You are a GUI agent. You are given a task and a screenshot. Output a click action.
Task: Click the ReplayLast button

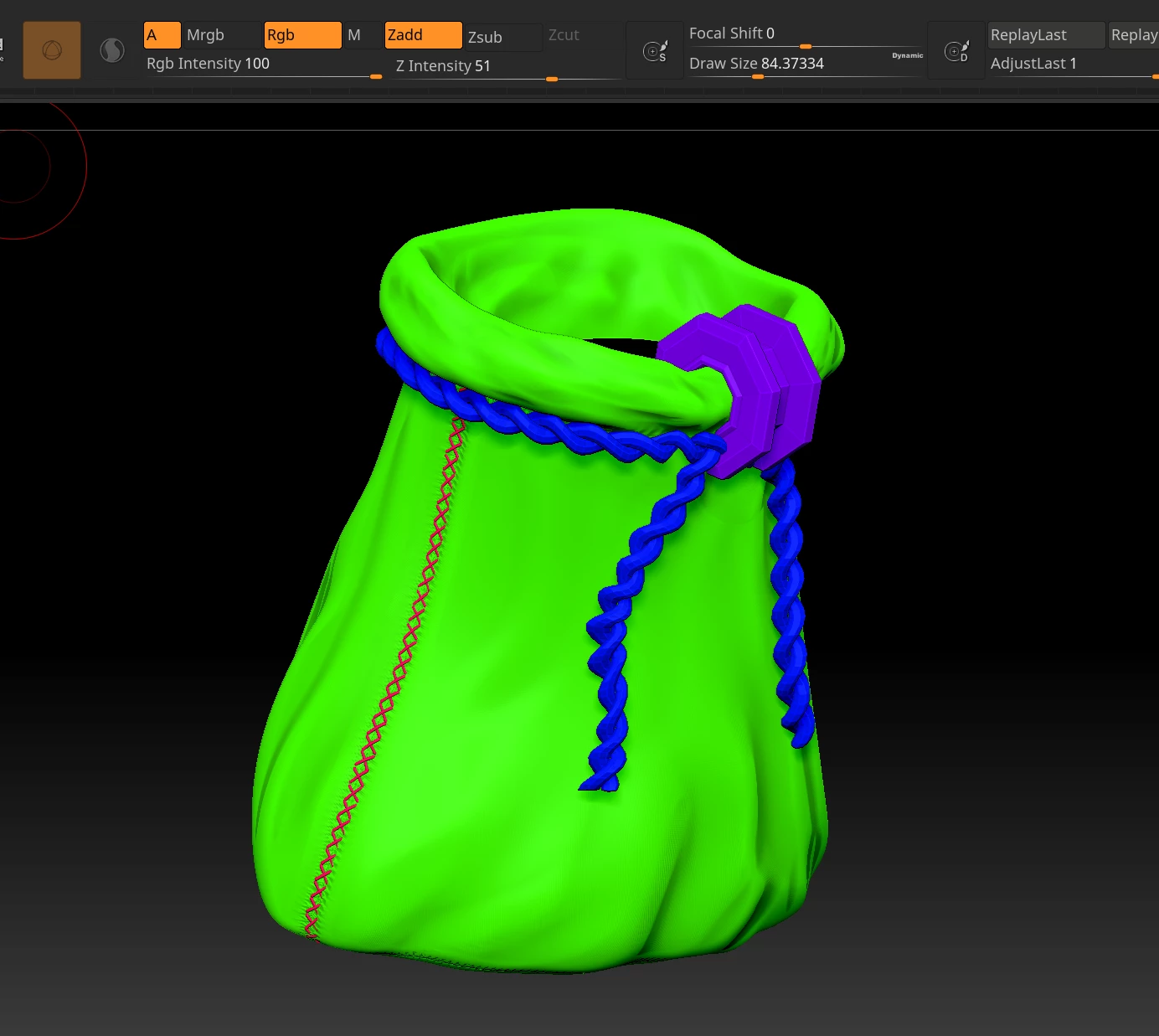click(1047, 35)
